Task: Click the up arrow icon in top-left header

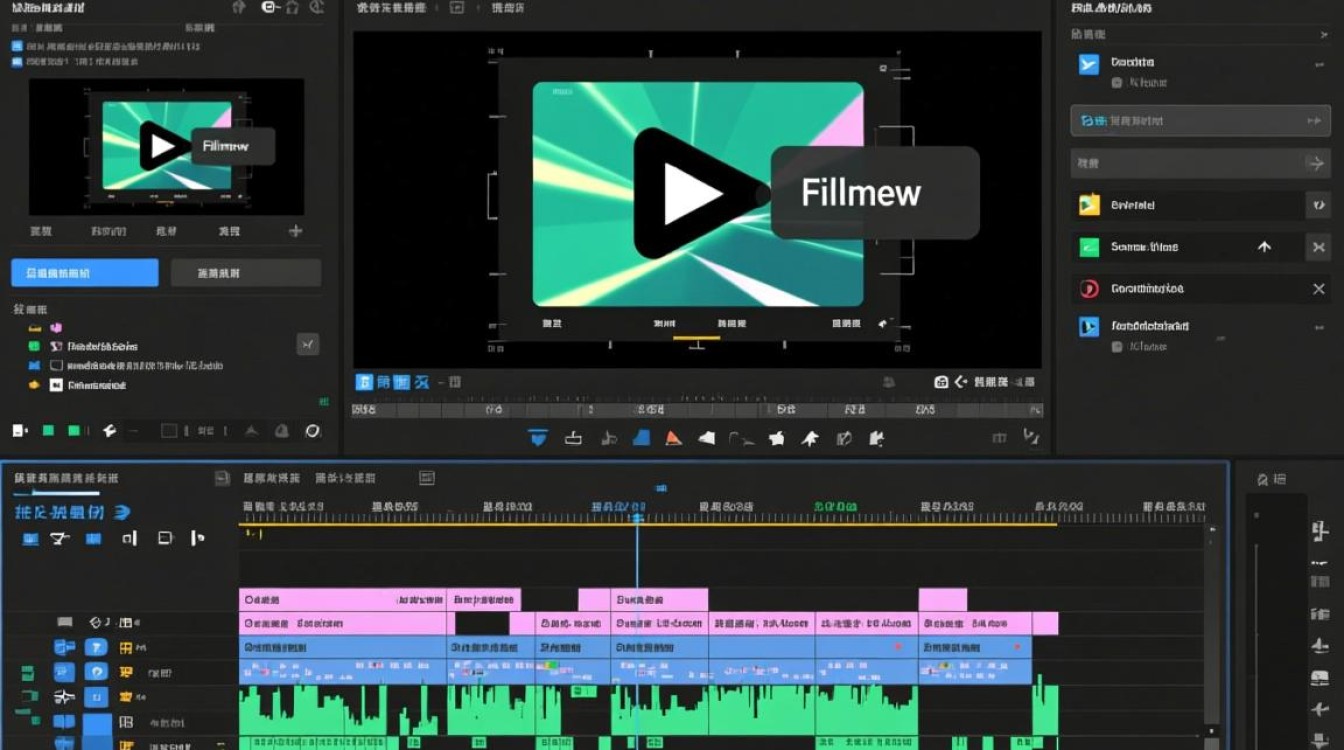Action: coord(238,7)
